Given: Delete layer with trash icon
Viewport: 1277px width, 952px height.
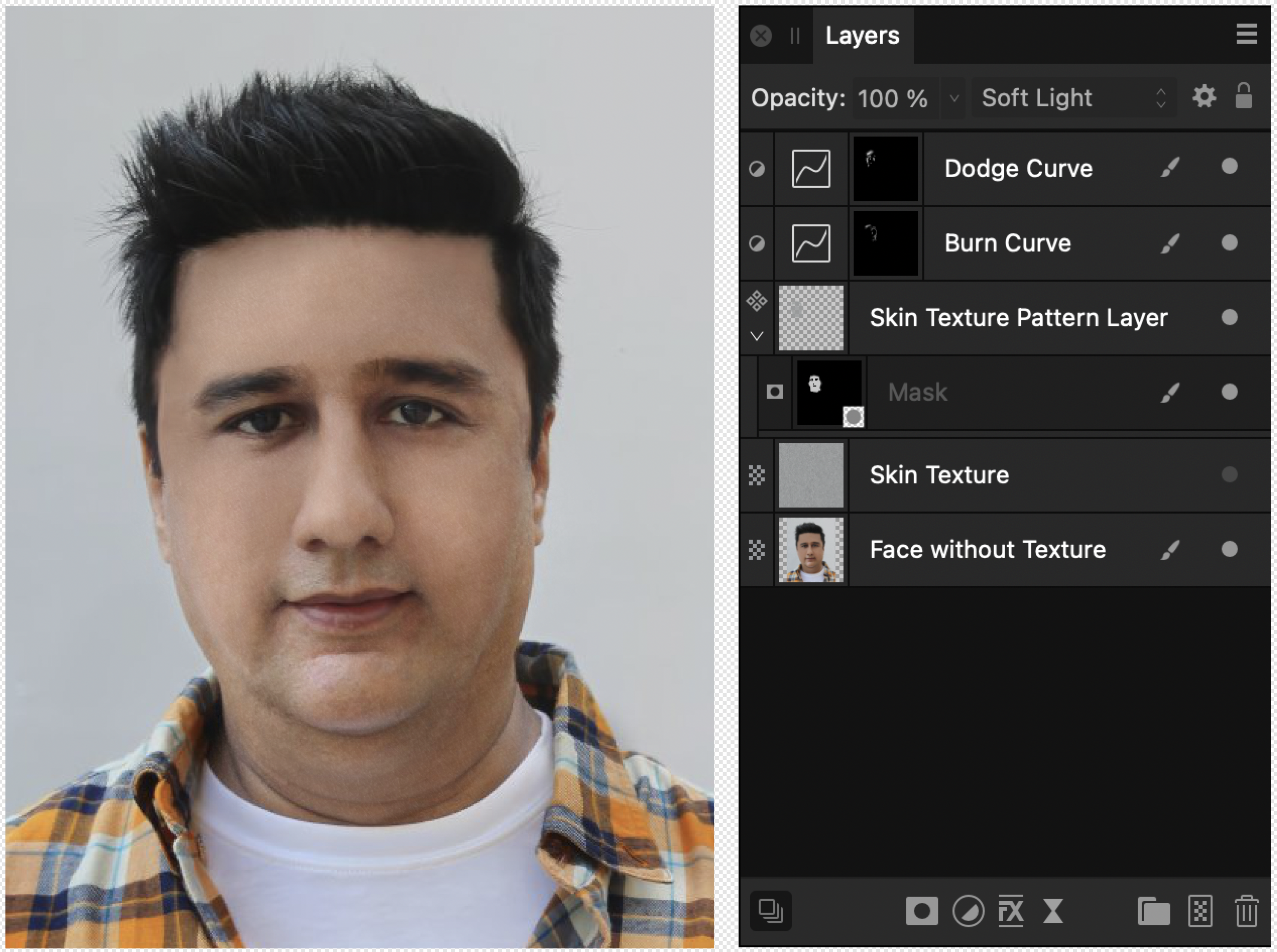Looking at the screenshot, I should (1246, 912).
